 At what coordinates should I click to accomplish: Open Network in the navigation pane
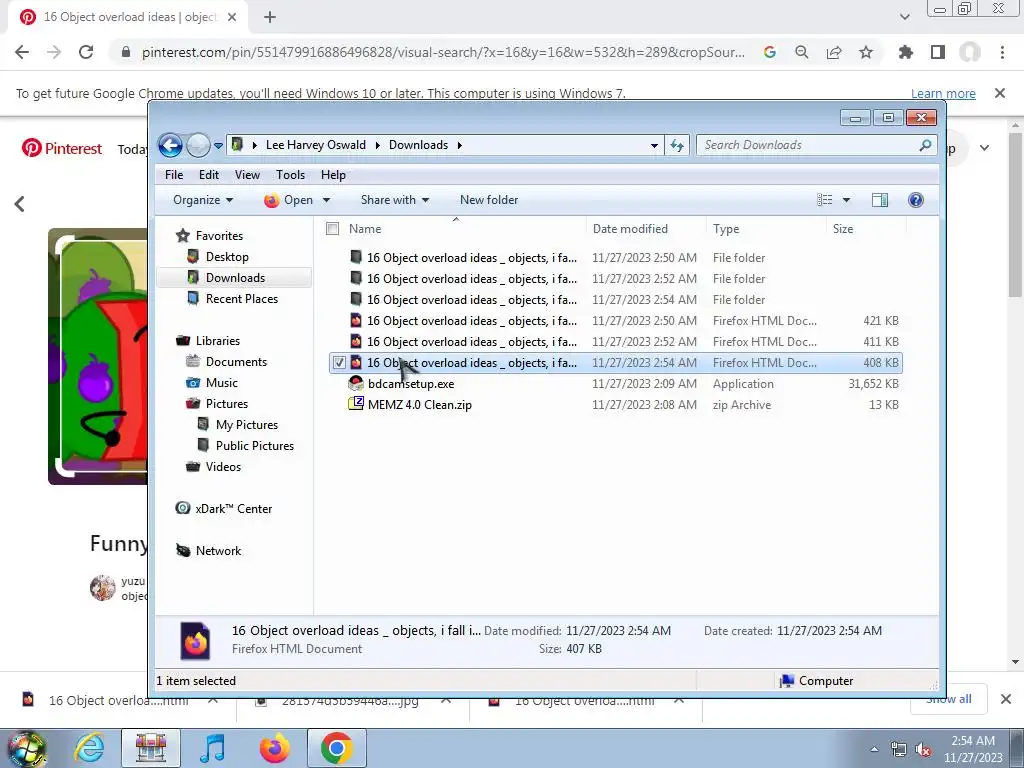218,551
